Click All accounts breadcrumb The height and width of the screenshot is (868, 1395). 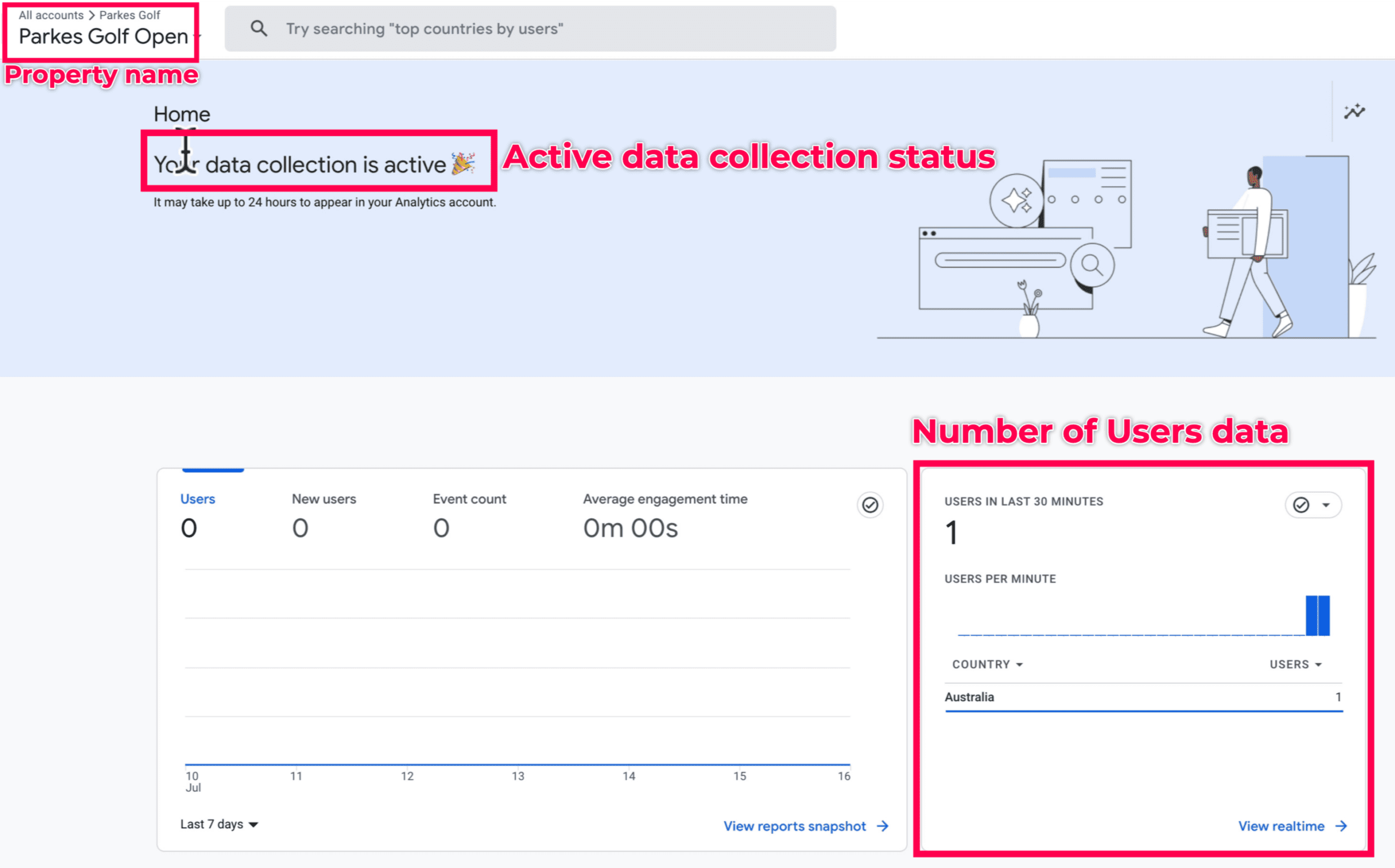(x=51, y=15)
